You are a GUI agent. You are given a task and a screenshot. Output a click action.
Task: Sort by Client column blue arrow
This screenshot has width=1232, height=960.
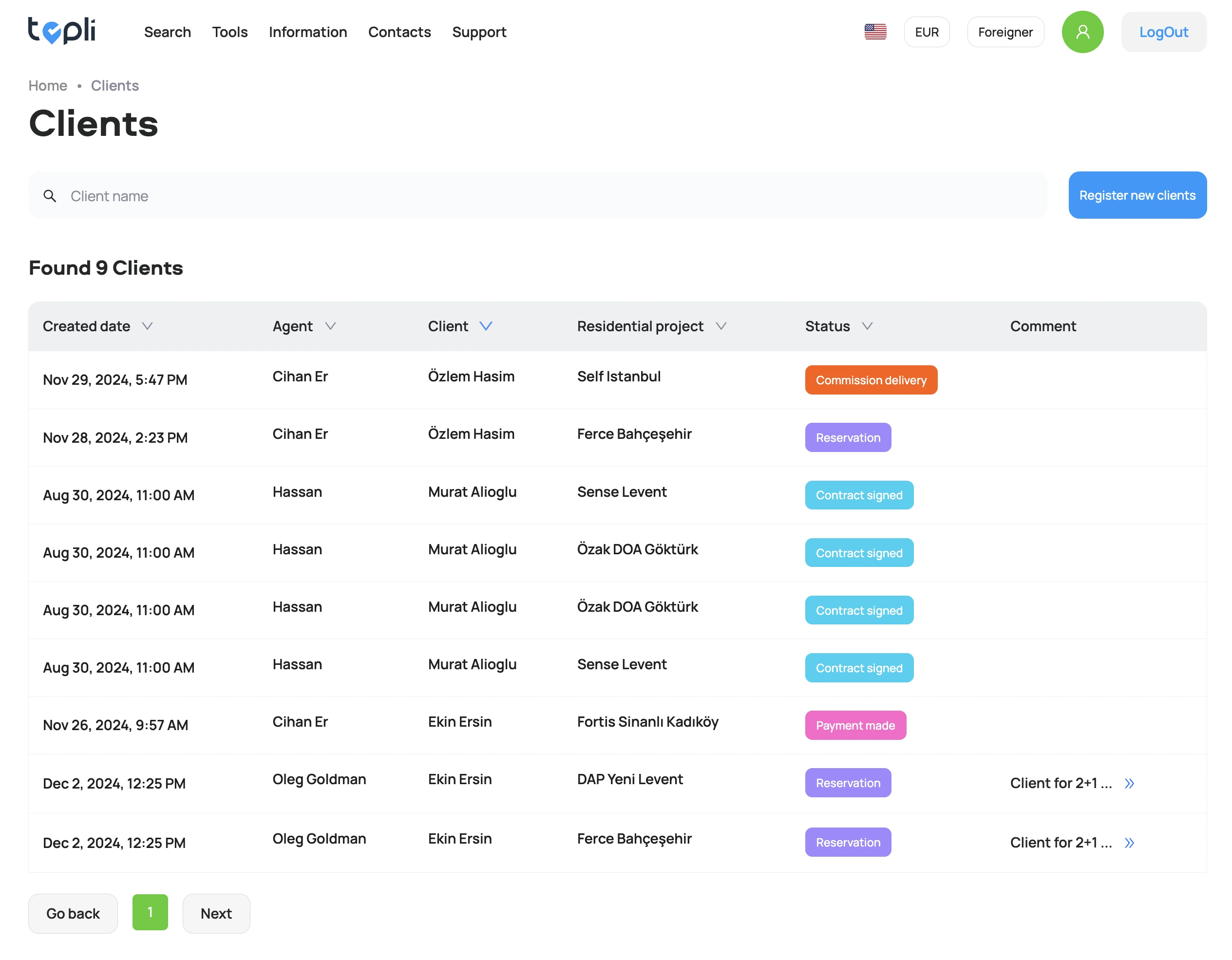(486, 326)
